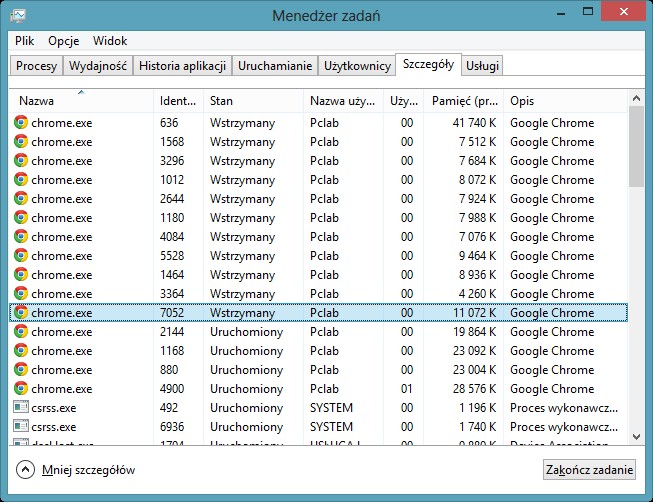Viewport: 653px width, 502px height.
Task: Open the Plik menu
Action: (25, 41)
